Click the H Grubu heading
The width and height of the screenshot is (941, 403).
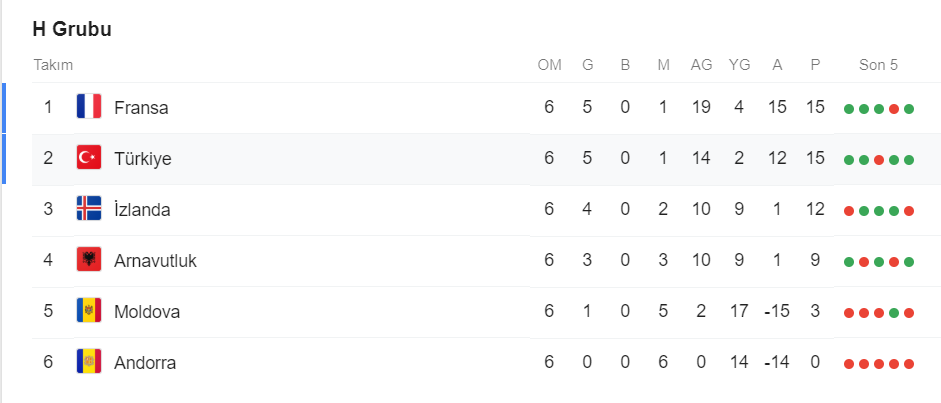coord(72,29)
